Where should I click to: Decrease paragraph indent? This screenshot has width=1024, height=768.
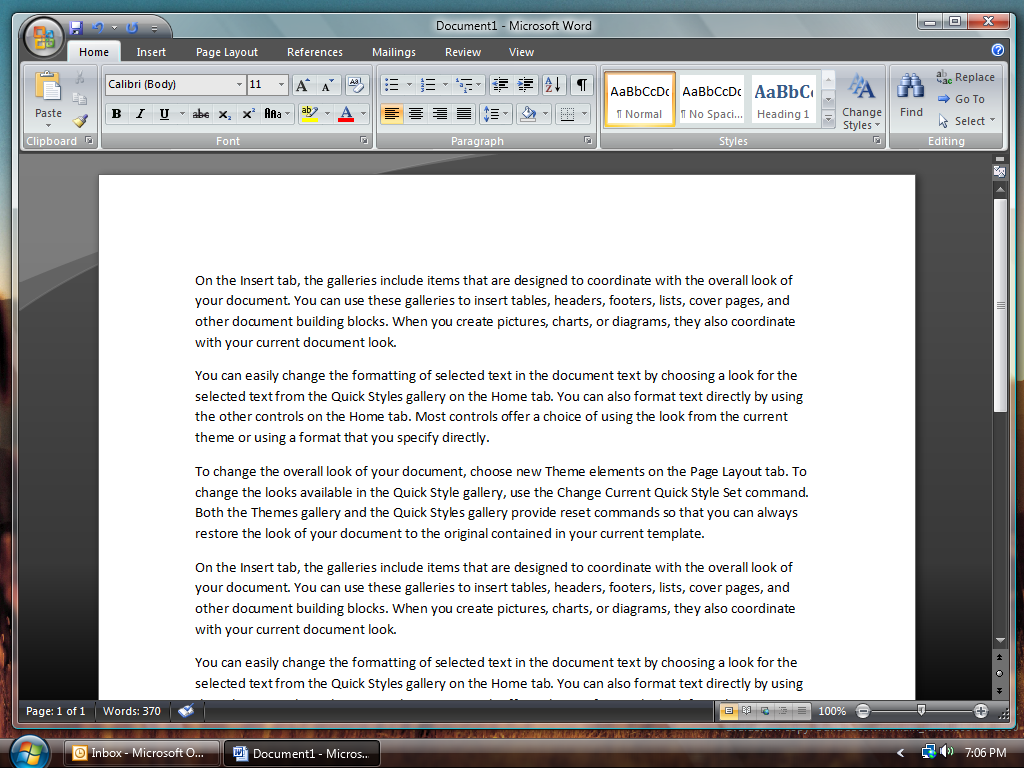500,84
